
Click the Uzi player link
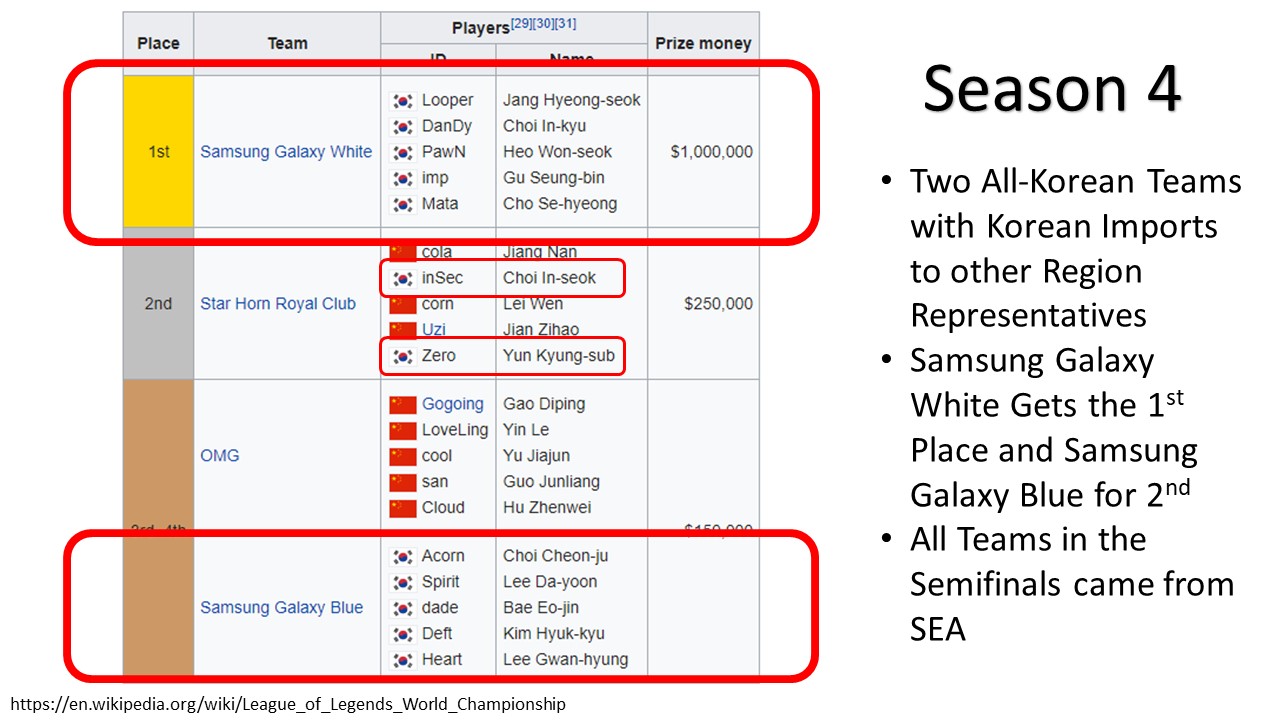click(x=435, y=330)
